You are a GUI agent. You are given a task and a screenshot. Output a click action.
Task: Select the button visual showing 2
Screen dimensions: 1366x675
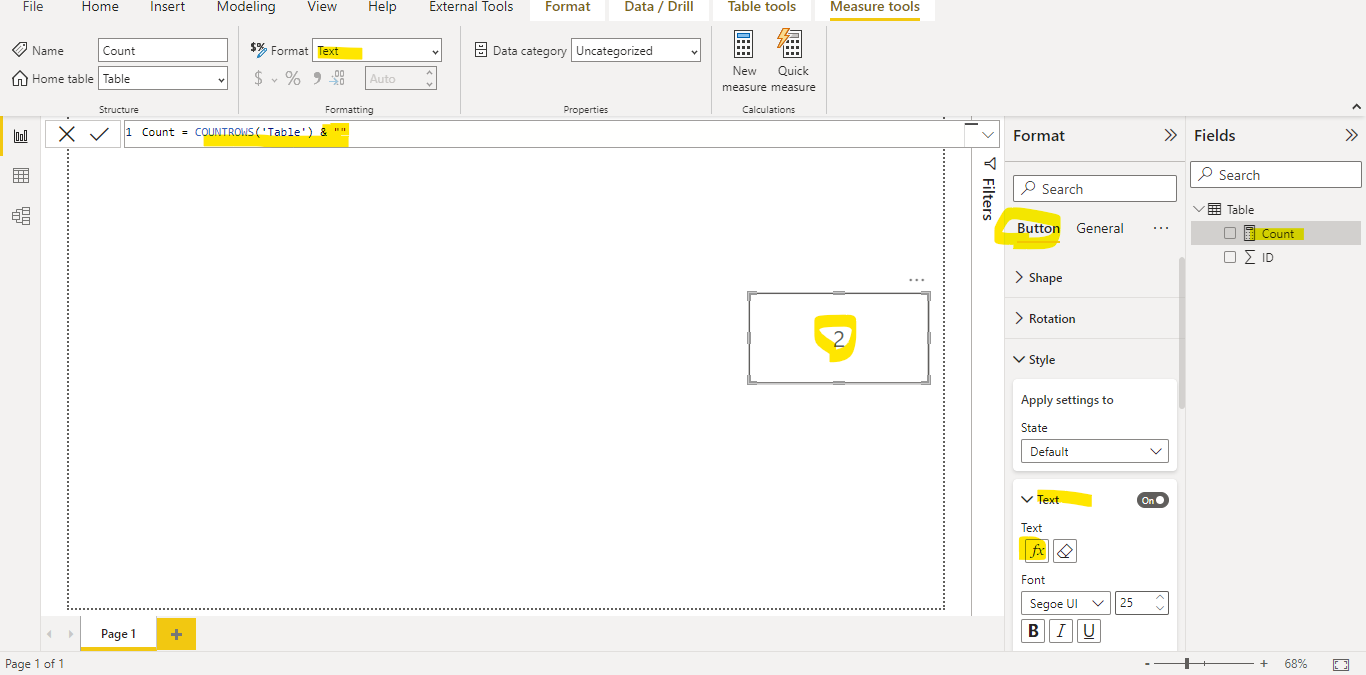pyautogui.click(x=839, y=338)
